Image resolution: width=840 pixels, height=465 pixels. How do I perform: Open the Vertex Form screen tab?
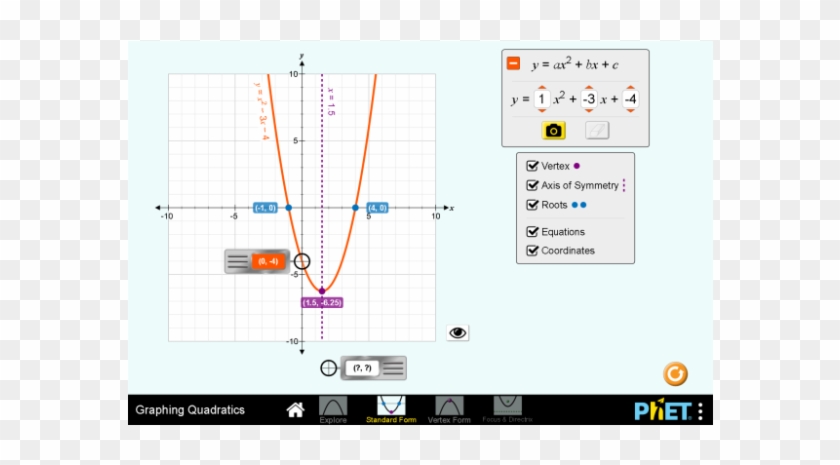(449, 409)
